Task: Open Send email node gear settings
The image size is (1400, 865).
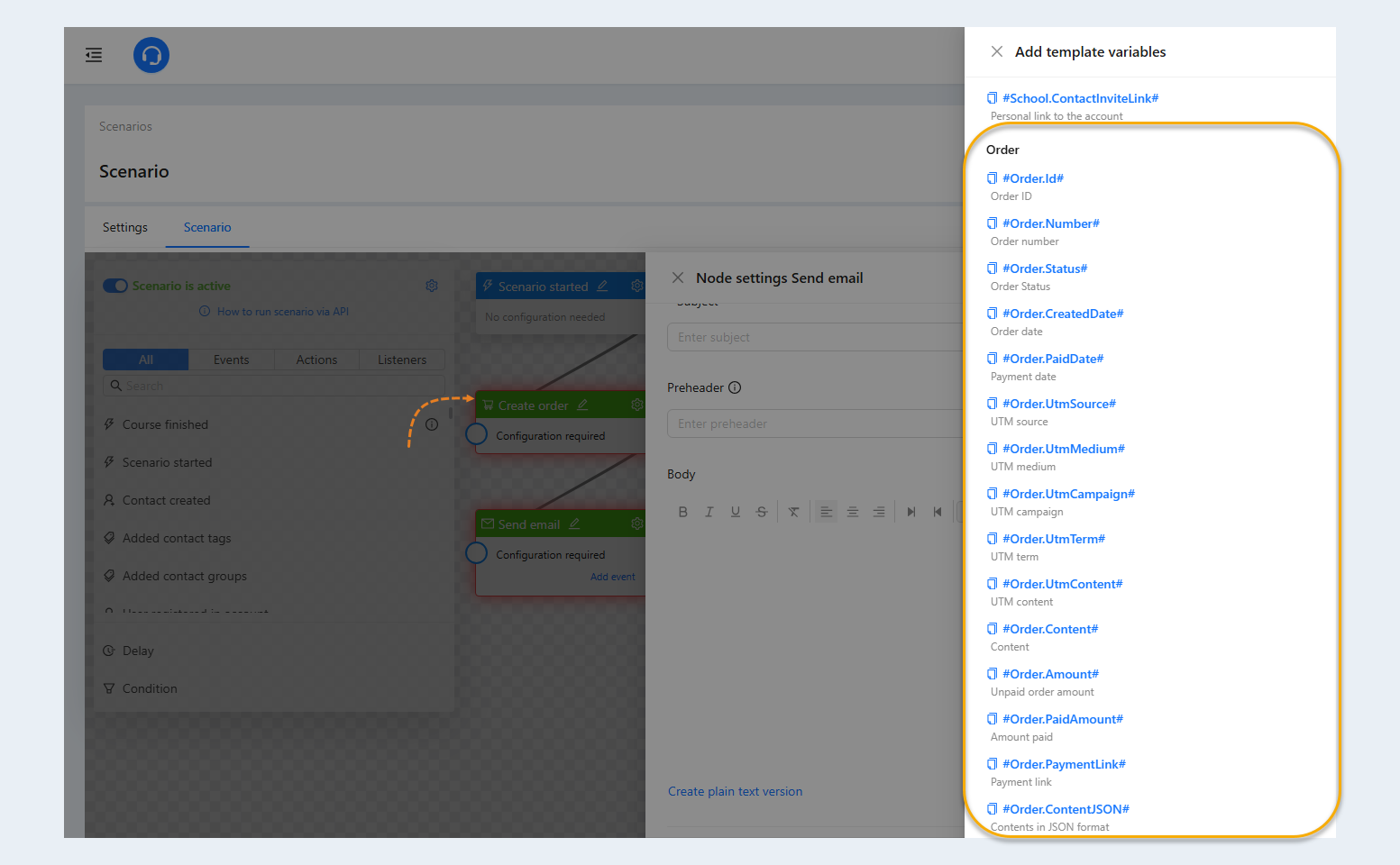Action: coord(637,524)
